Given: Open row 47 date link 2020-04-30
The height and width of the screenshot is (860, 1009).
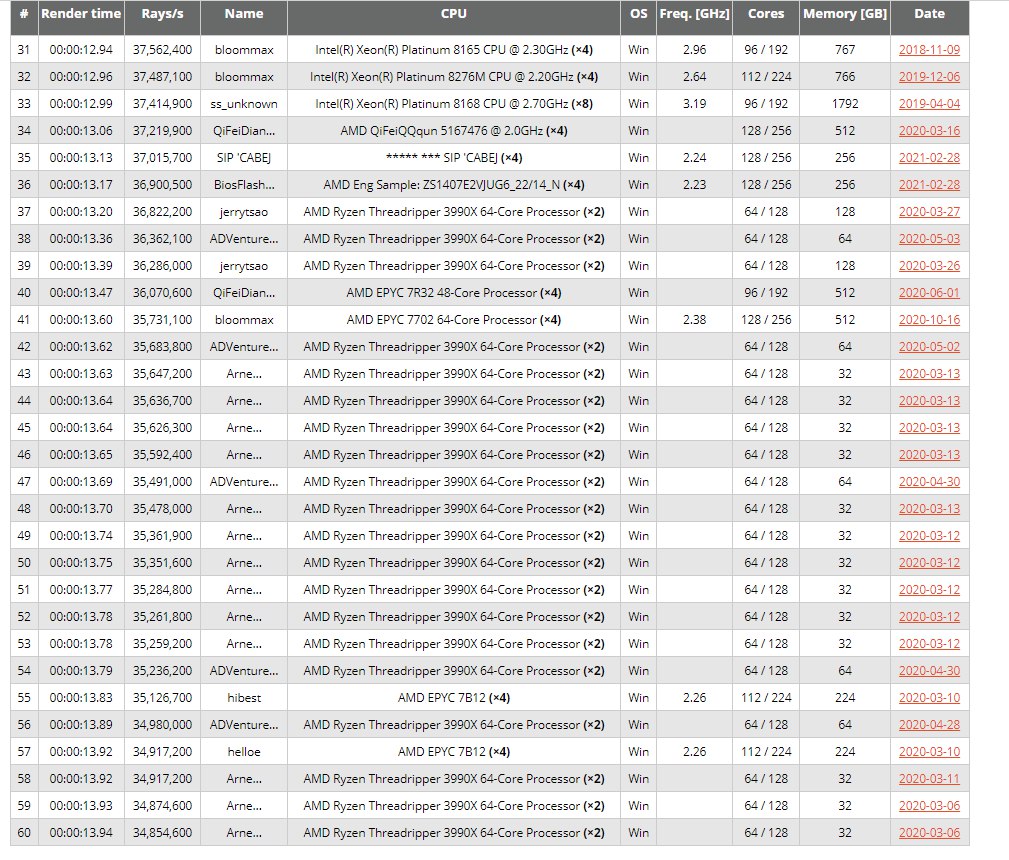Looking at the screenshot, I should [929, 481].
